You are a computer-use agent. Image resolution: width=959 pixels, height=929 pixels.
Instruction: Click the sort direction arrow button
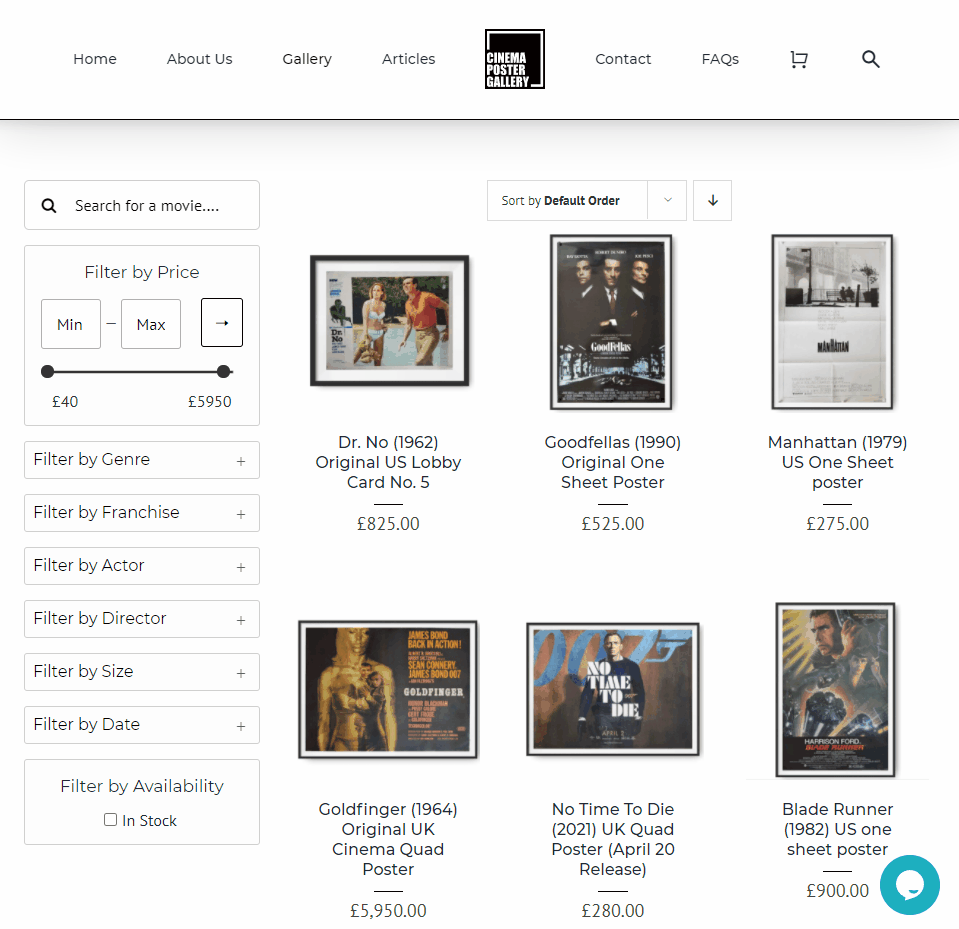(x=713, y=201)
